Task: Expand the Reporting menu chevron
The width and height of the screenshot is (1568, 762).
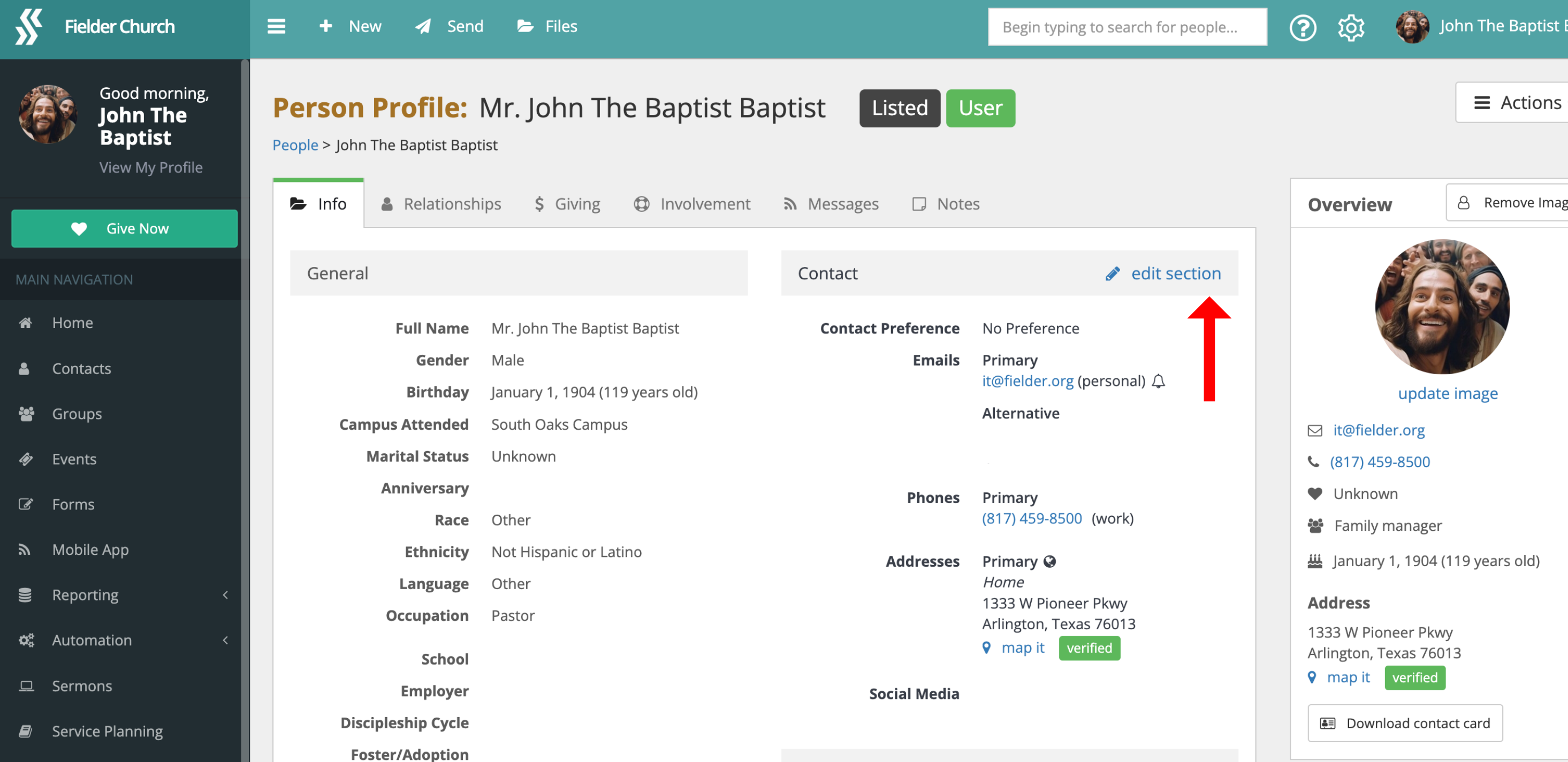Action: (x=225, y=595)
